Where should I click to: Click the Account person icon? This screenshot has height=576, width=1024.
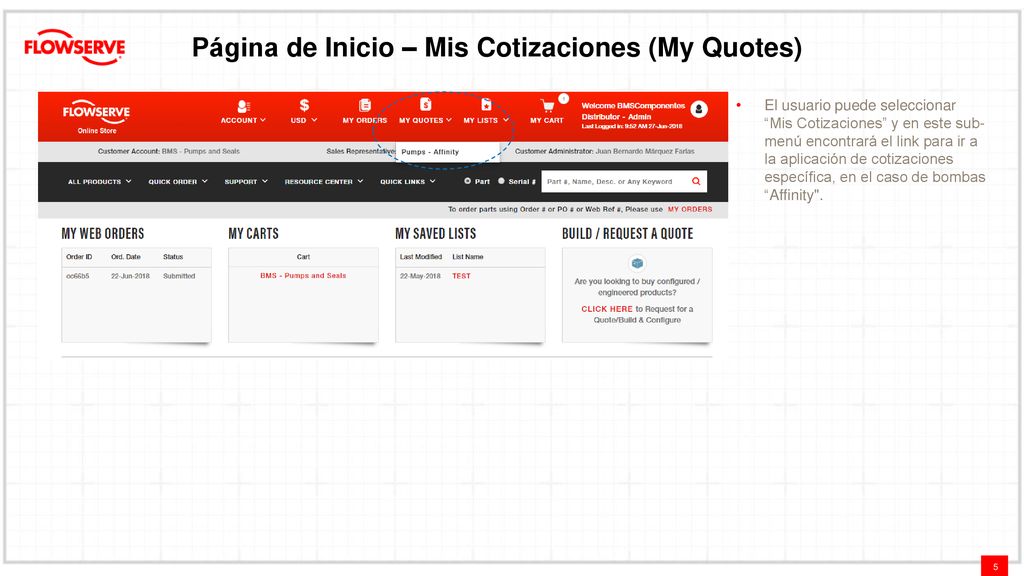(x=243, y=106)
